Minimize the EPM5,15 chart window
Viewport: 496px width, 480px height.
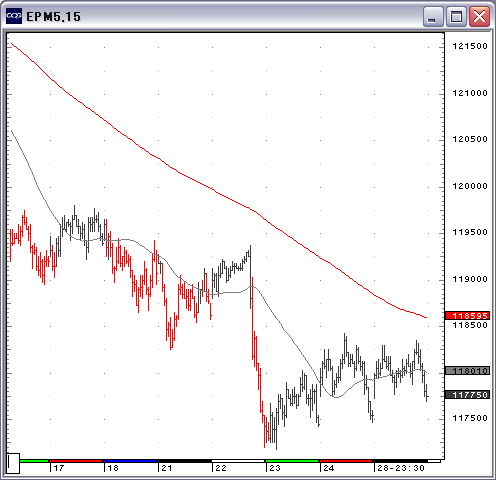pyautogui.click(x=433, y=16)
